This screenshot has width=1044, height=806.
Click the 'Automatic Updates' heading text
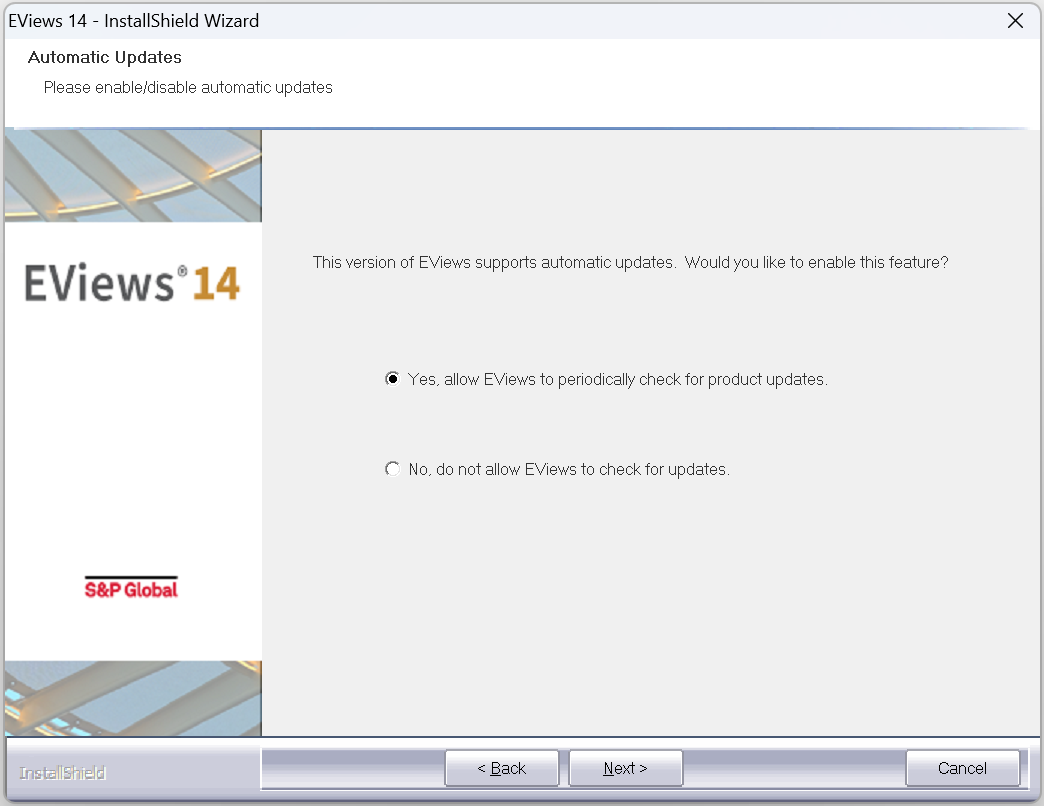click(105, 57)
